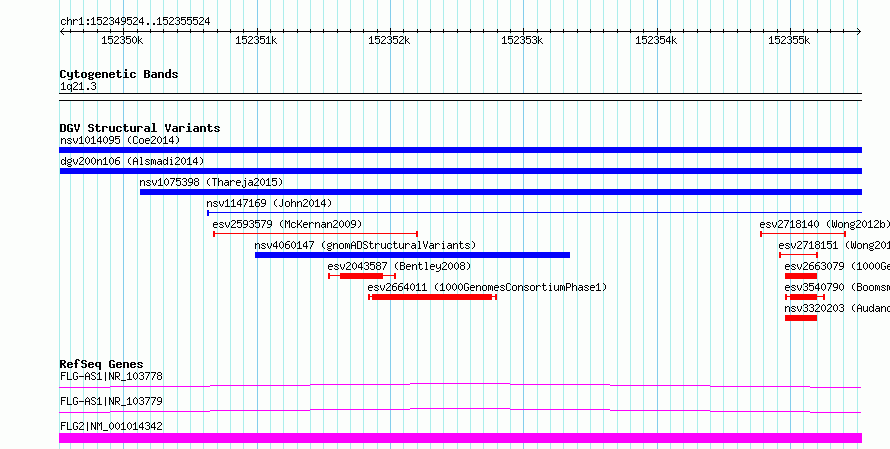
Task: Select the esv2593579 (McKernan2009) red variant line
Action: tap(316, 234)
